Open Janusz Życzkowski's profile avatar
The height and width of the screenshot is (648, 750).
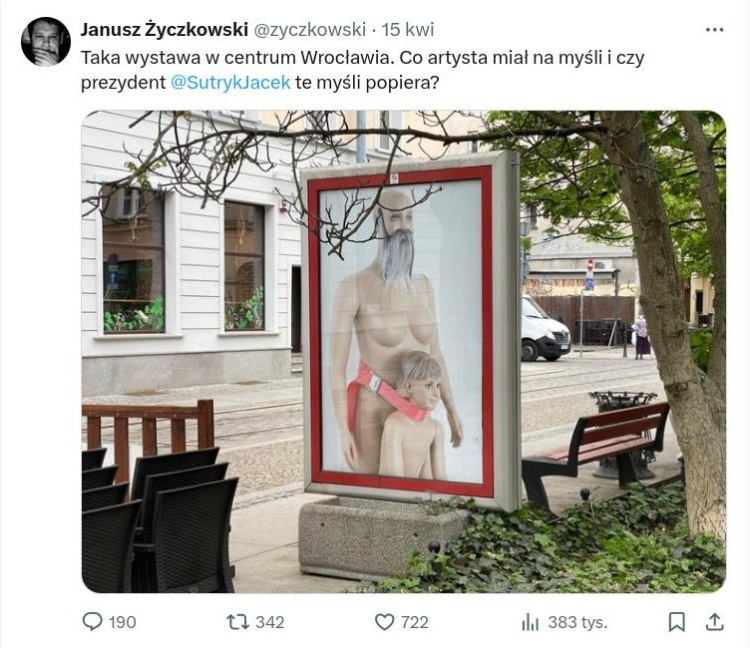point(46,42)
